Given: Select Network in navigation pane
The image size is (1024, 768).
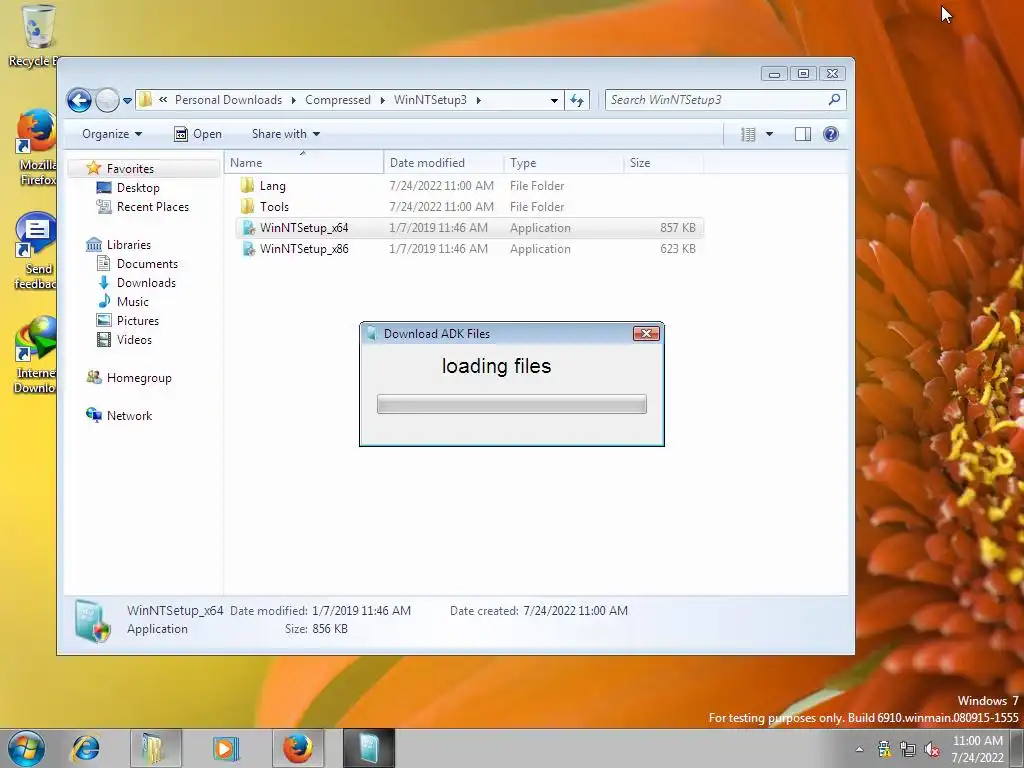Looking at the screenshot, I should [129, 415].
